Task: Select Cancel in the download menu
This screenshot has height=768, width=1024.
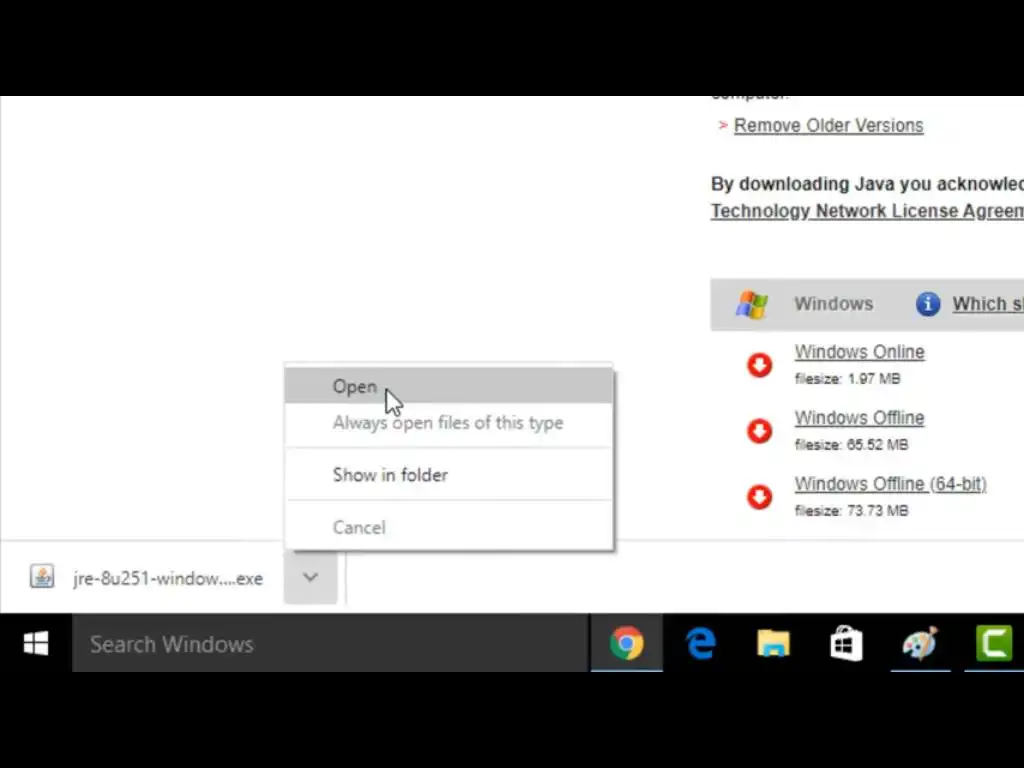Action: pos(449,527)
